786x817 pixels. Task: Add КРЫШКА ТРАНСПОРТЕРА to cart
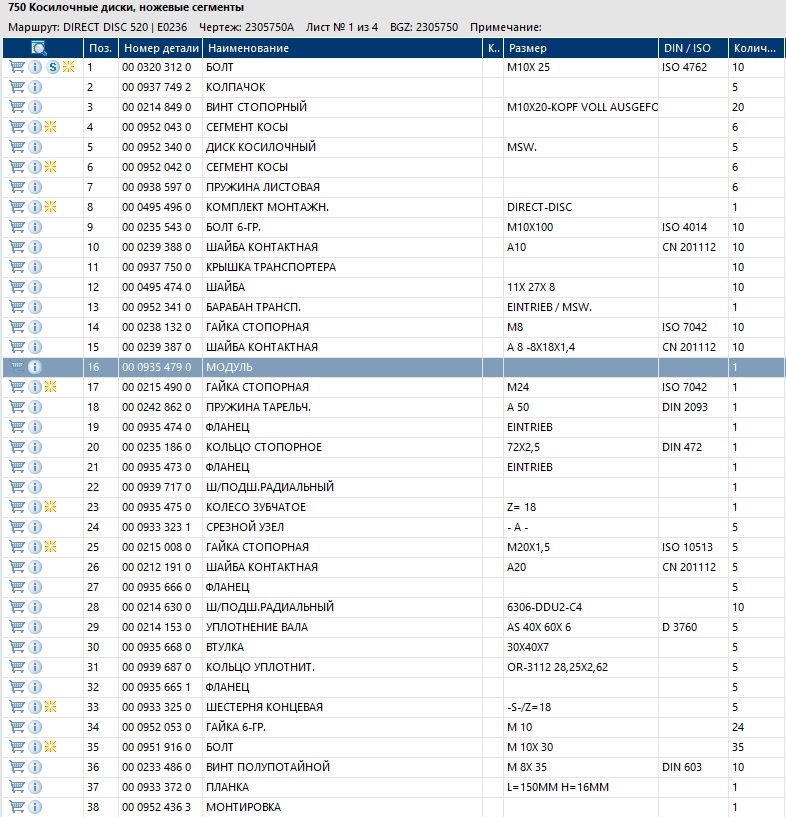click(17, 267)
